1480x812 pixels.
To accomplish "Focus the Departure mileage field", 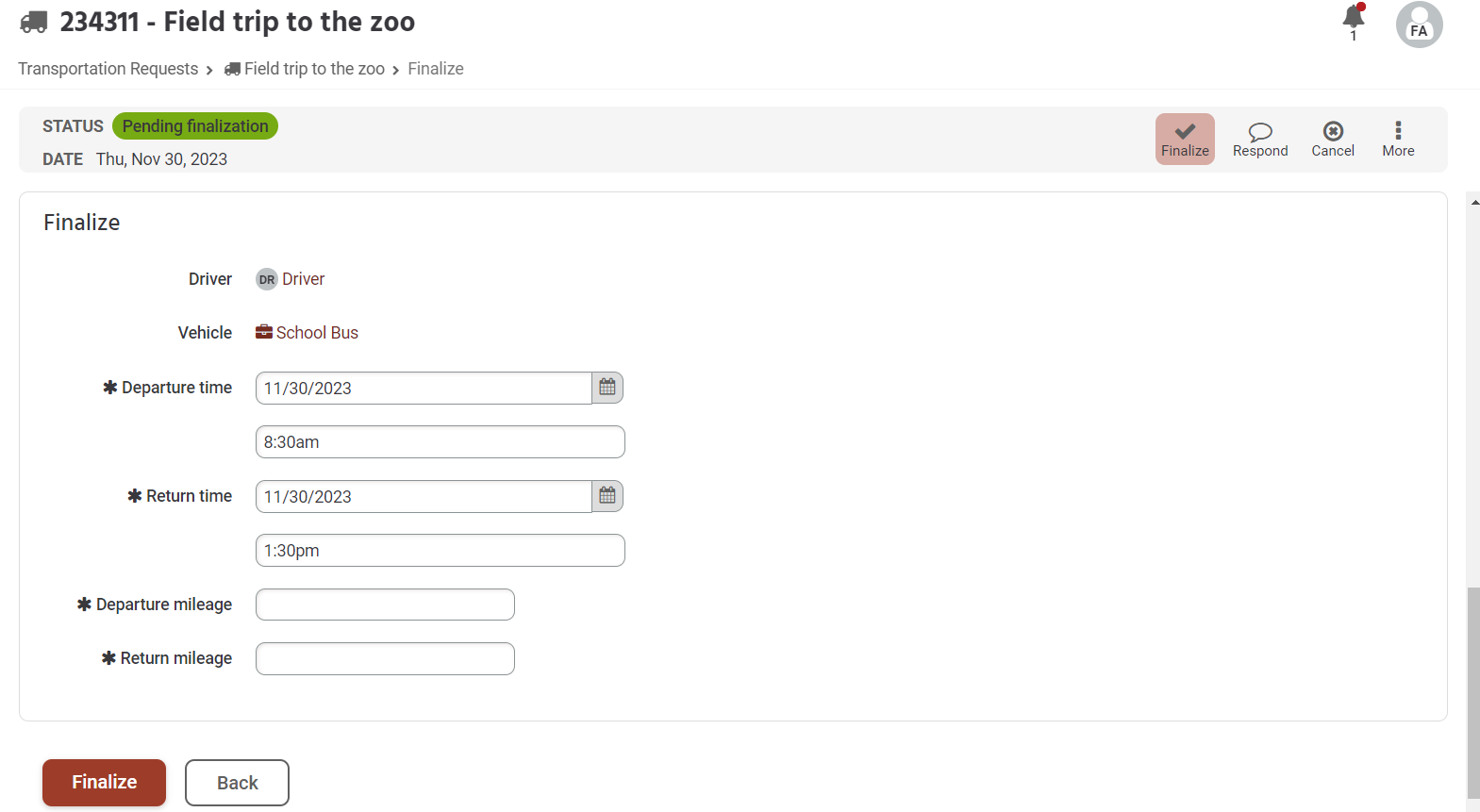I will (385, 605).
